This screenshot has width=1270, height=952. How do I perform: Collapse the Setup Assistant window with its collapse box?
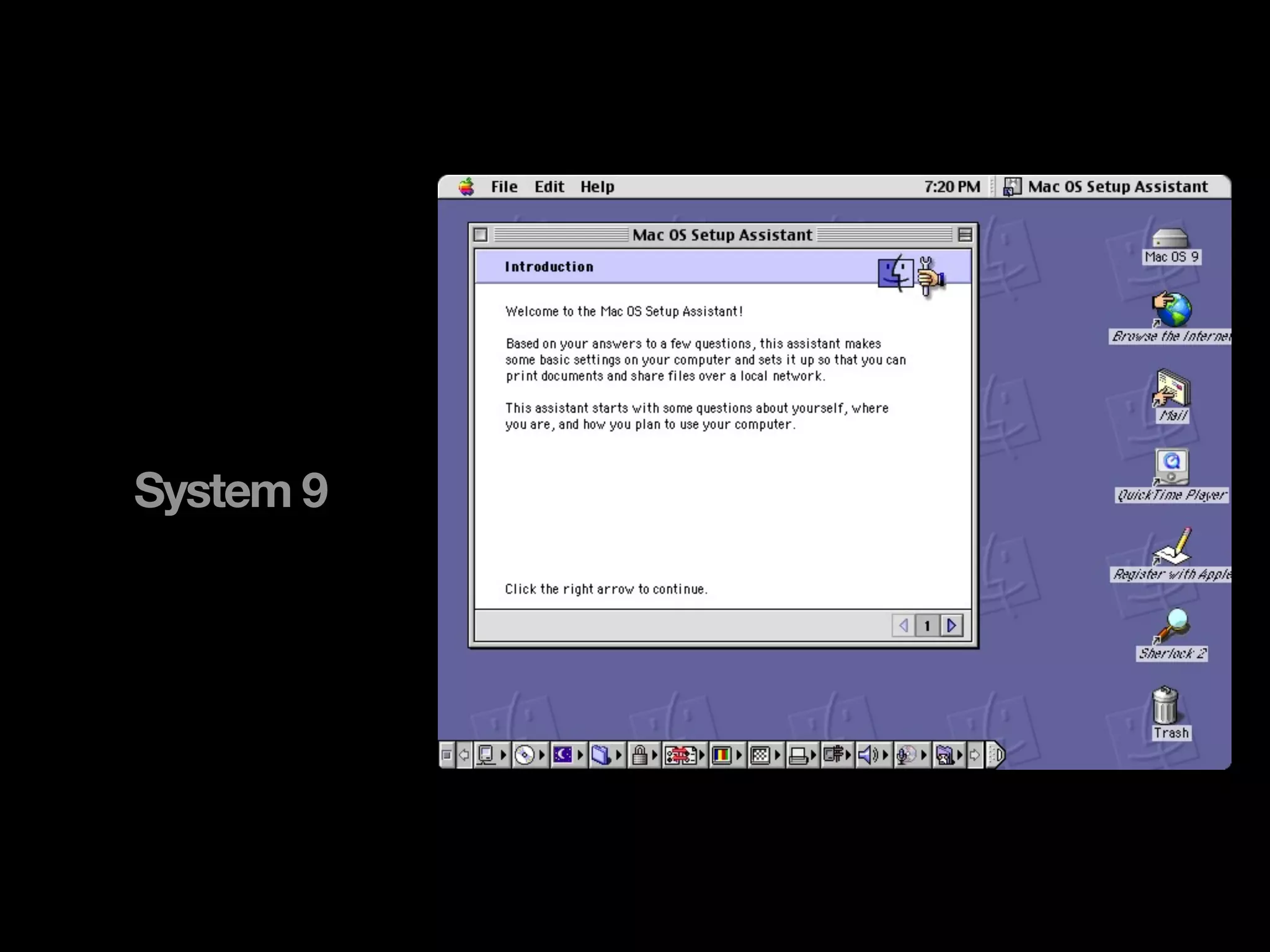point(965,235)
